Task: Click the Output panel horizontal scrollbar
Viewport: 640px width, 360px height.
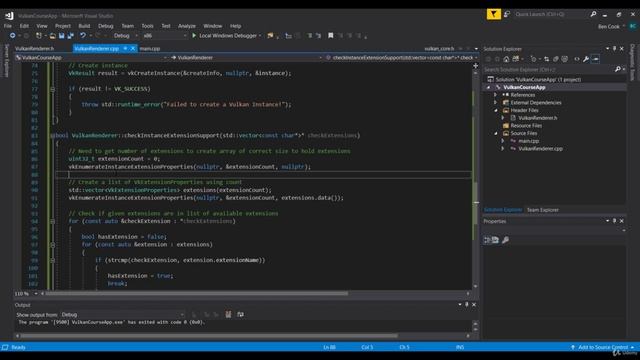Action: click(x=209, y=336)
